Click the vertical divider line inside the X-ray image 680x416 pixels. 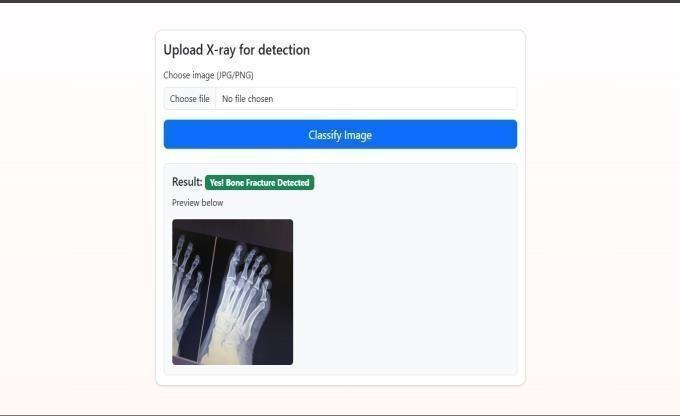click(208, 299)
